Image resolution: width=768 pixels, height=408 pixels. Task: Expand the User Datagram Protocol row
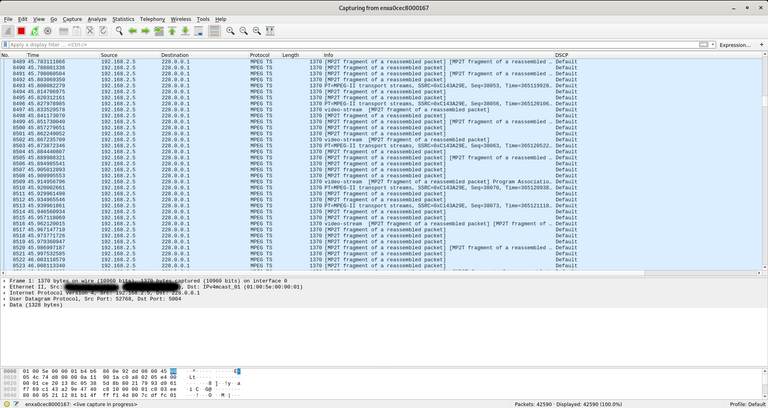[x=5, y=299]
